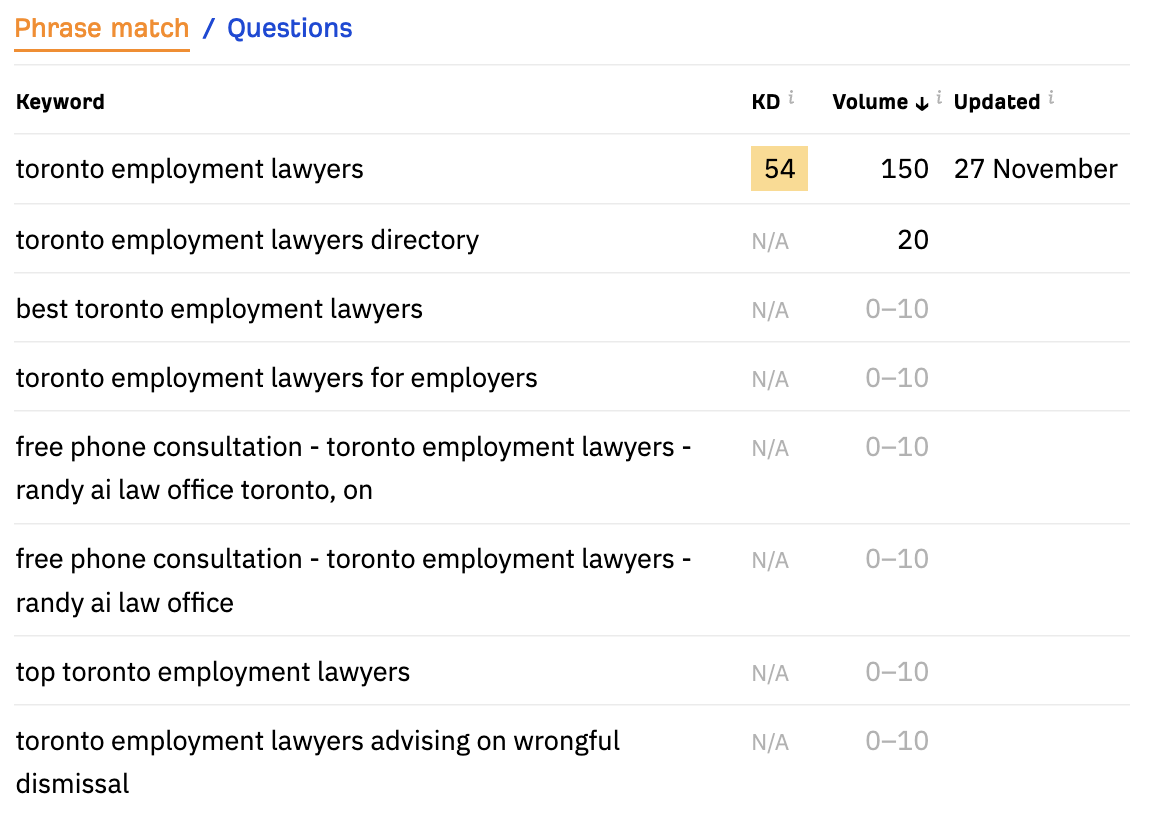Click the 27 November updated date
The image size is (1156, 840).
point(1035,169)
